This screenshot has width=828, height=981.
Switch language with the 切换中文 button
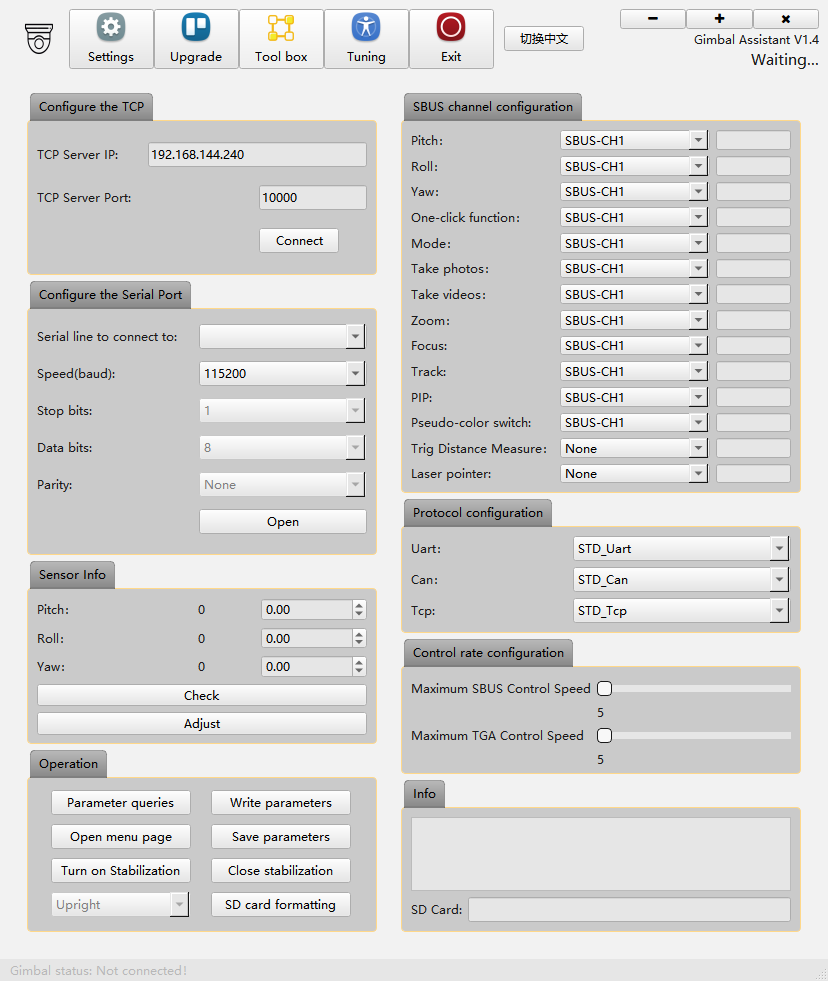click(544, 39)
